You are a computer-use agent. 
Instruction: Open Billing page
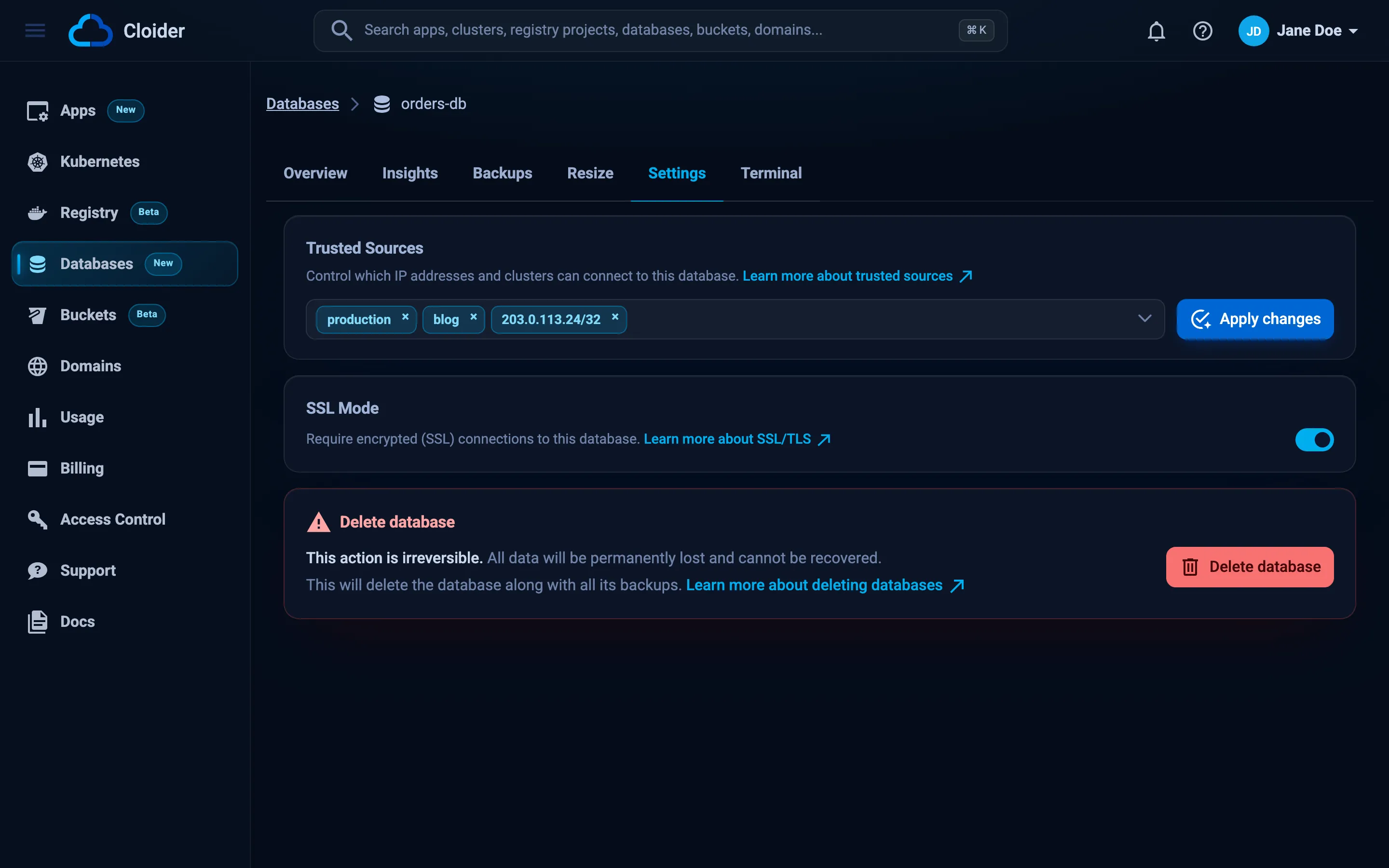coord(124,468)
